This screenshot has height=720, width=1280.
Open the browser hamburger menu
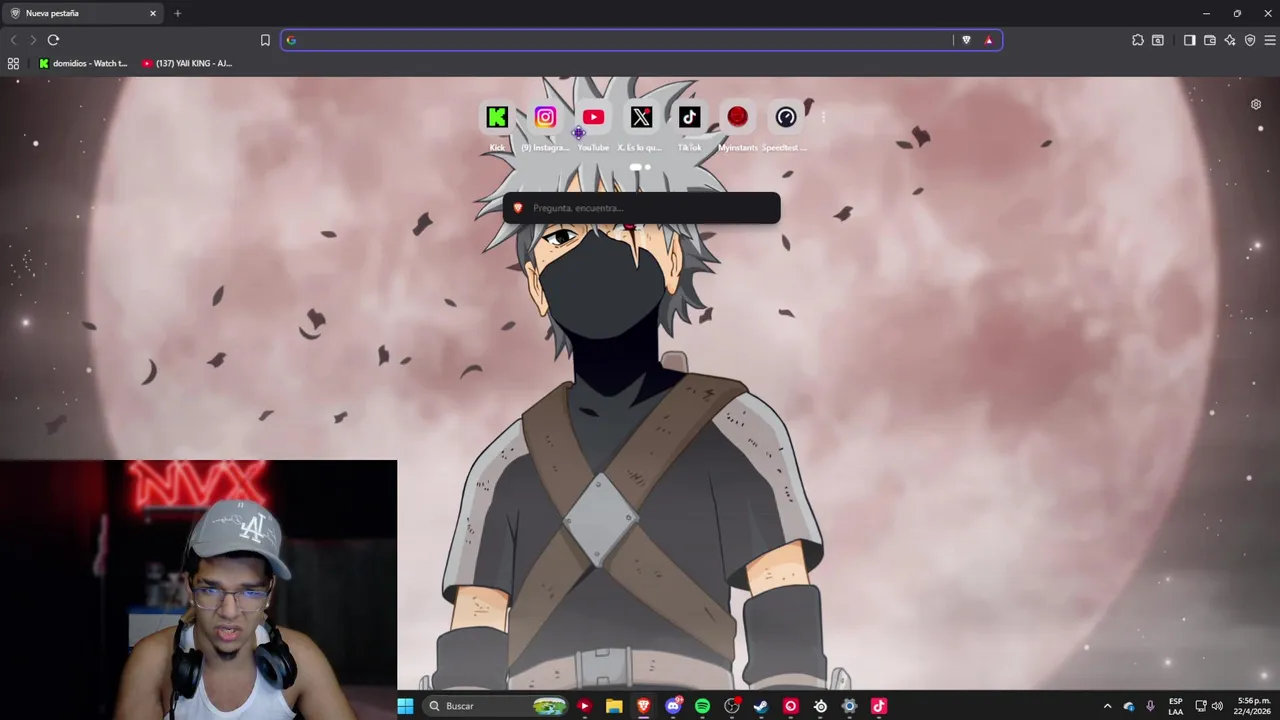pos(1270,40)
